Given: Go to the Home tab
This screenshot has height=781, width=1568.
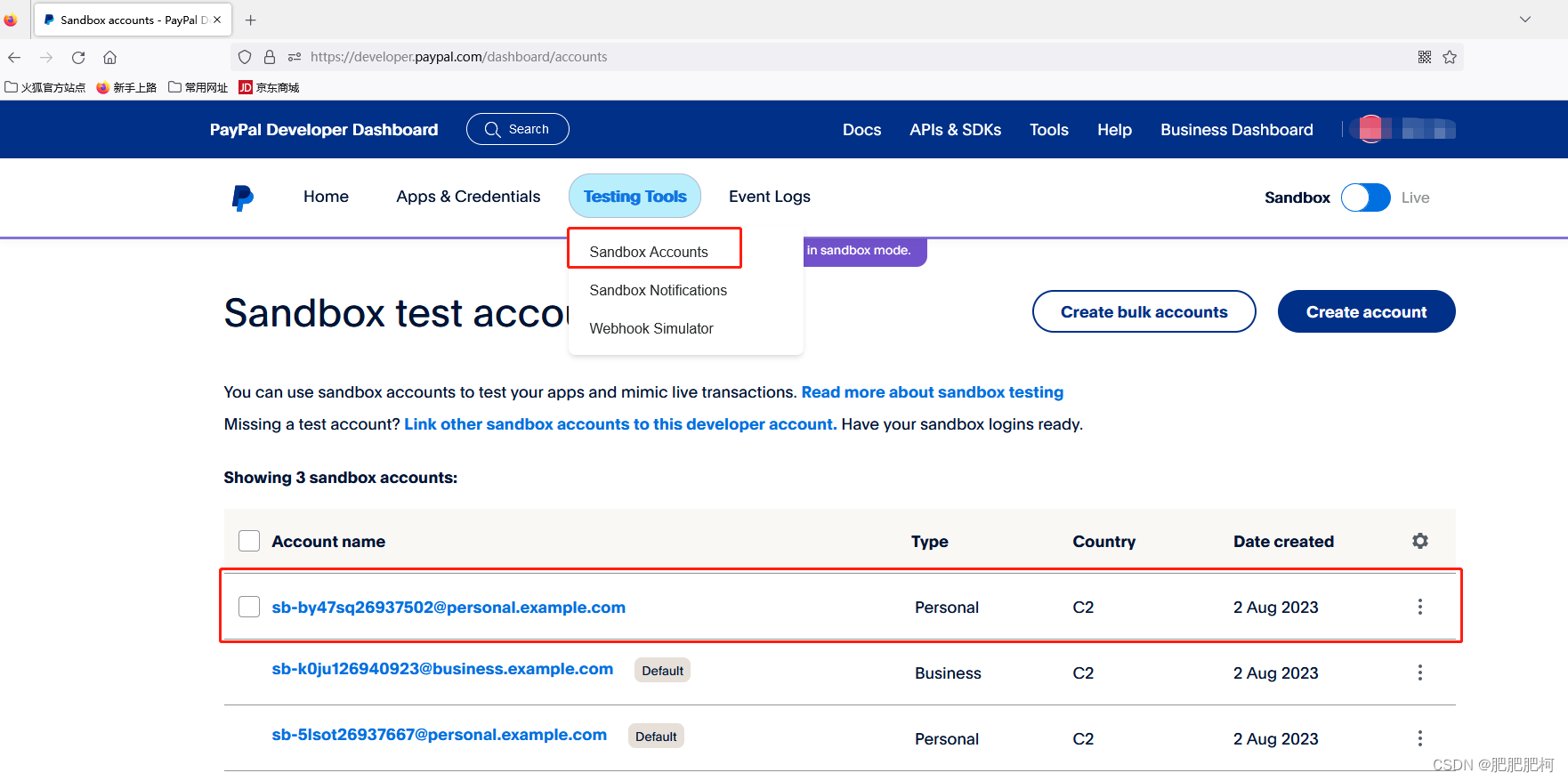Looking at the screenshot, I should (x=326, y=197).
